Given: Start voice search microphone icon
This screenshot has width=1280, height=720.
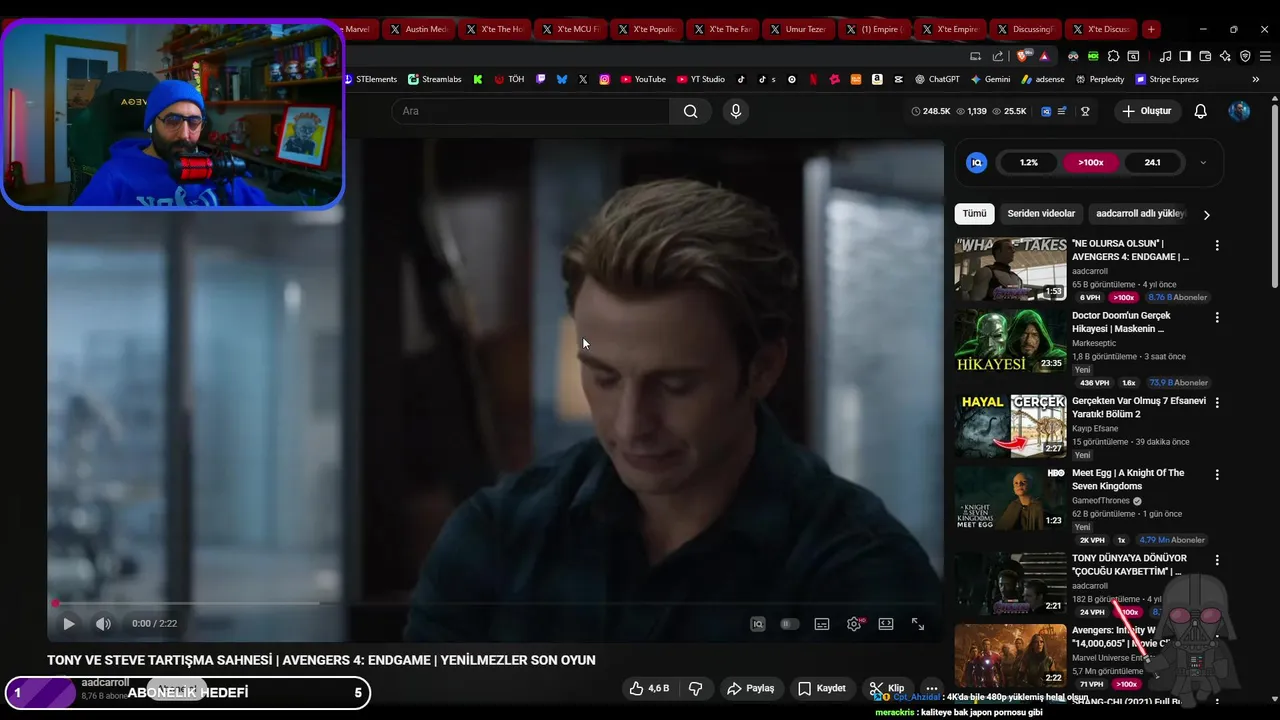Looking at the screenshot, I should tap(736, 111).
